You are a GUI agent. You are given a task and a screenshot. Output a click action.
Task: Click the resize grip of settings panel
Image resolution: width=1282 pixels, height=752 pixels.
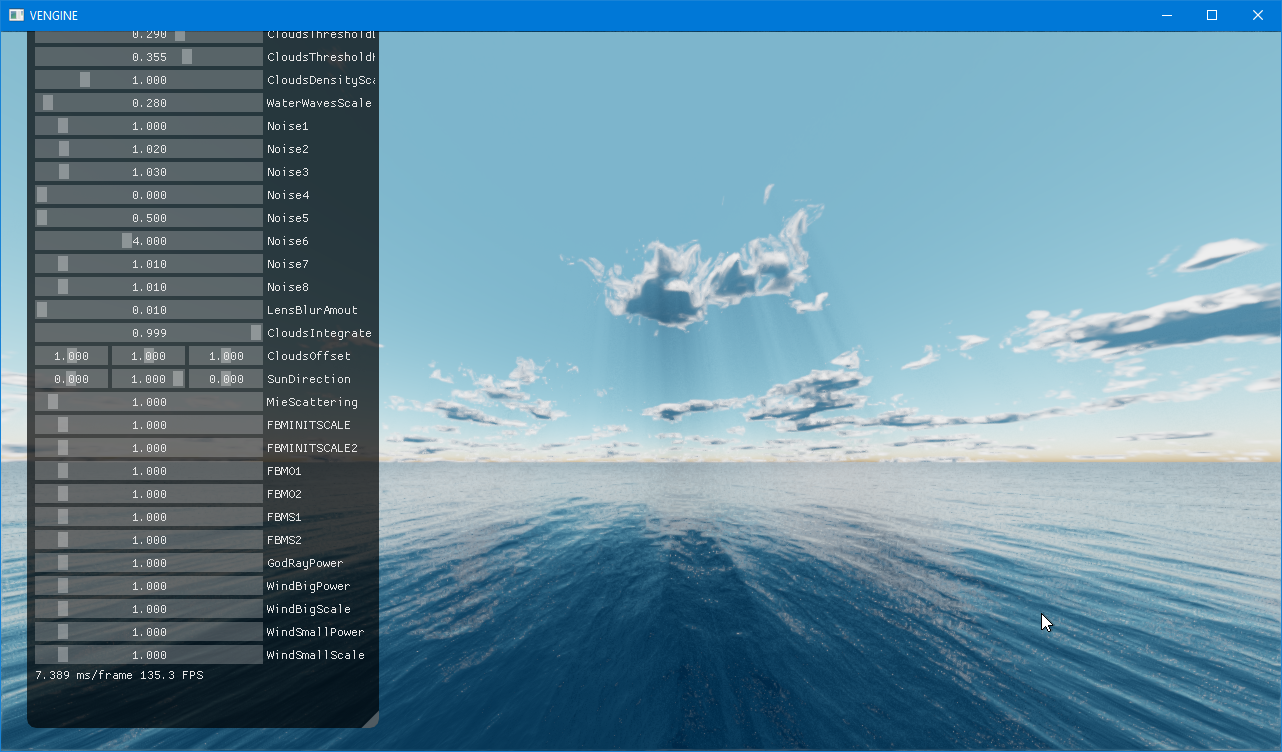371,719
